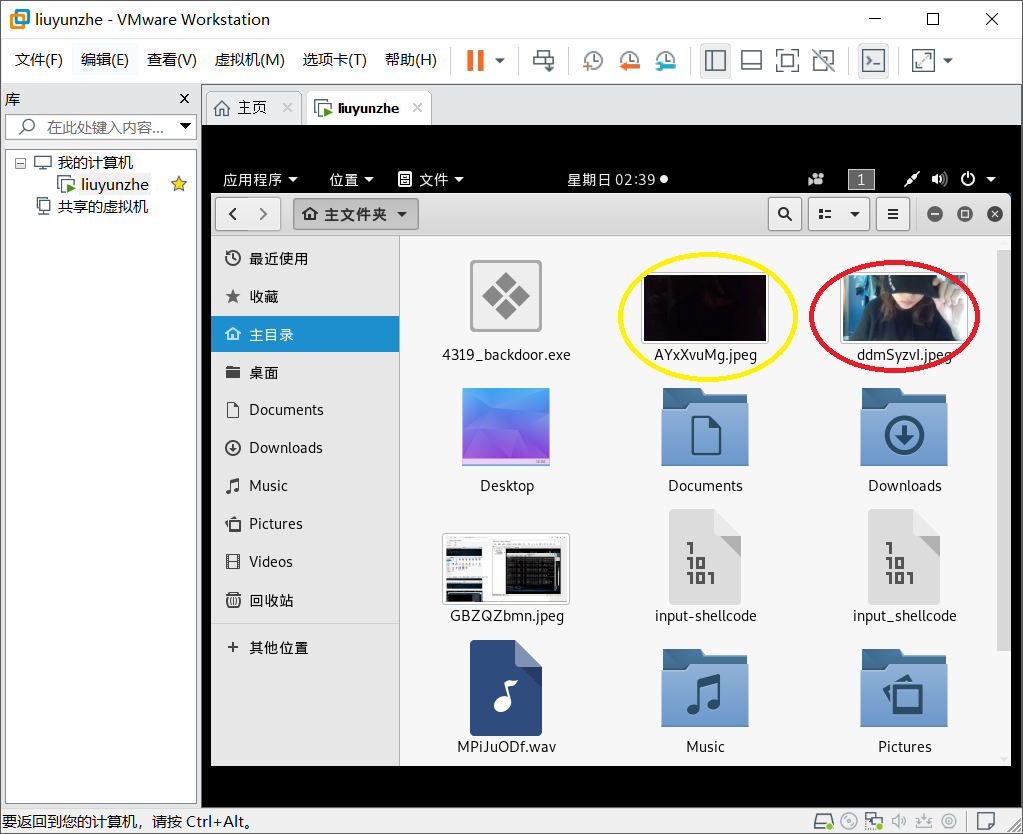Click the file manager vertical scrollbar
The height and width of the screenshot is (834, 1023).
coord(1003,450)
